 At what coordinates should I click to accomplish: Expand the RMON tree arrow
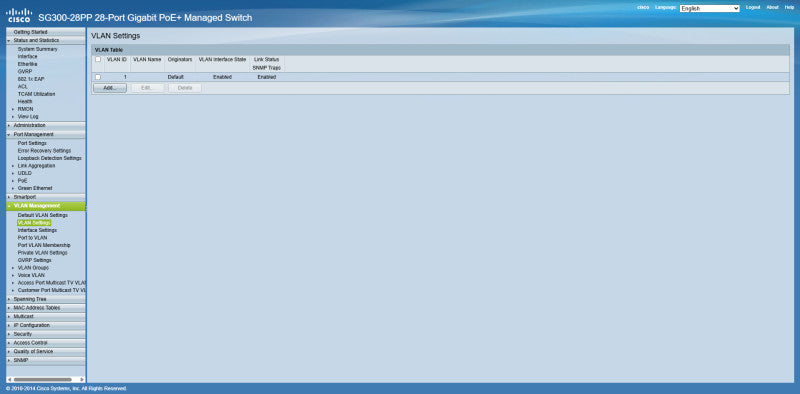click(13, 109)
